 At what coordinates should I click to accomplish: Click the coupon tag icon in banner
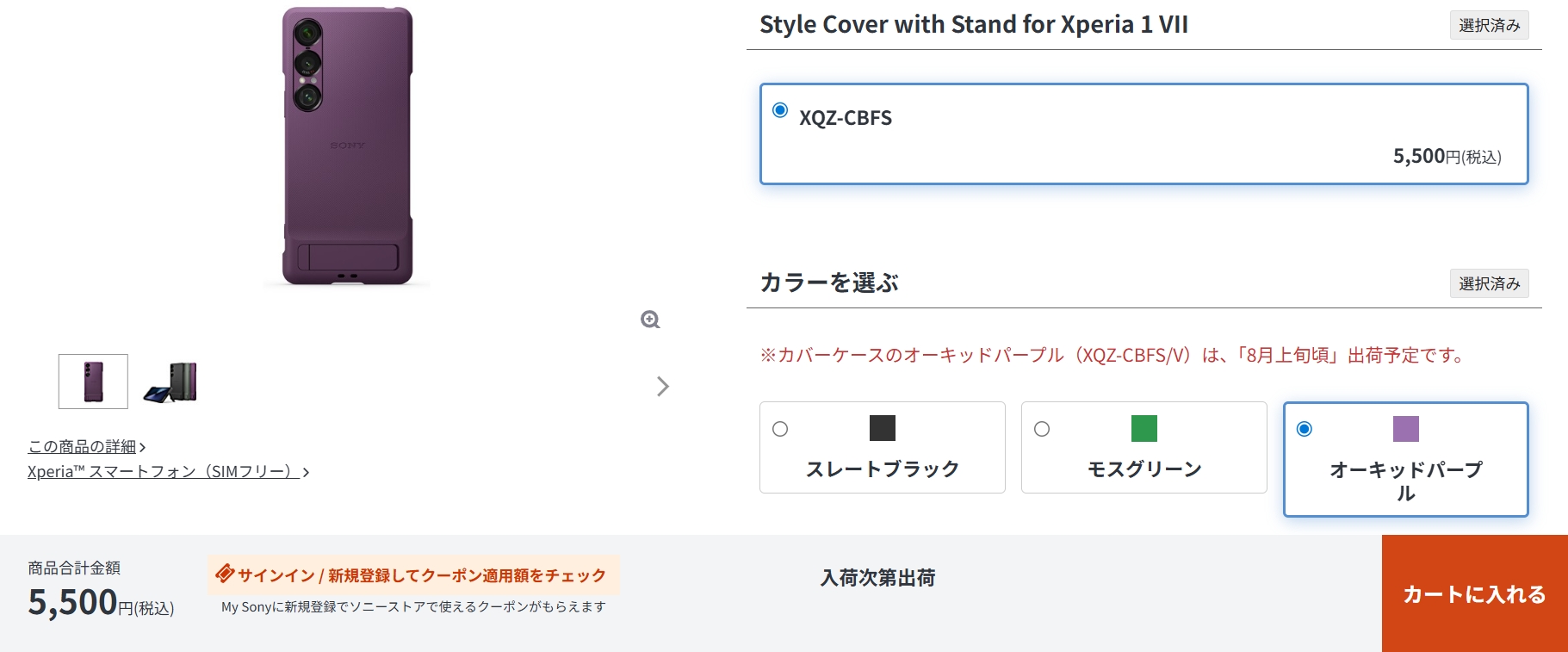click(225, 574)
